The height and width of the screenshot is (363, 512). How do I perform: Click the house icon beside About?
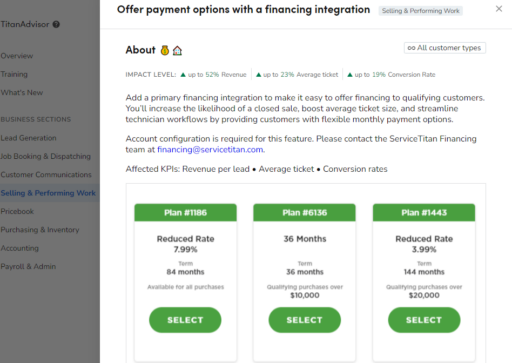pos(177,51)
